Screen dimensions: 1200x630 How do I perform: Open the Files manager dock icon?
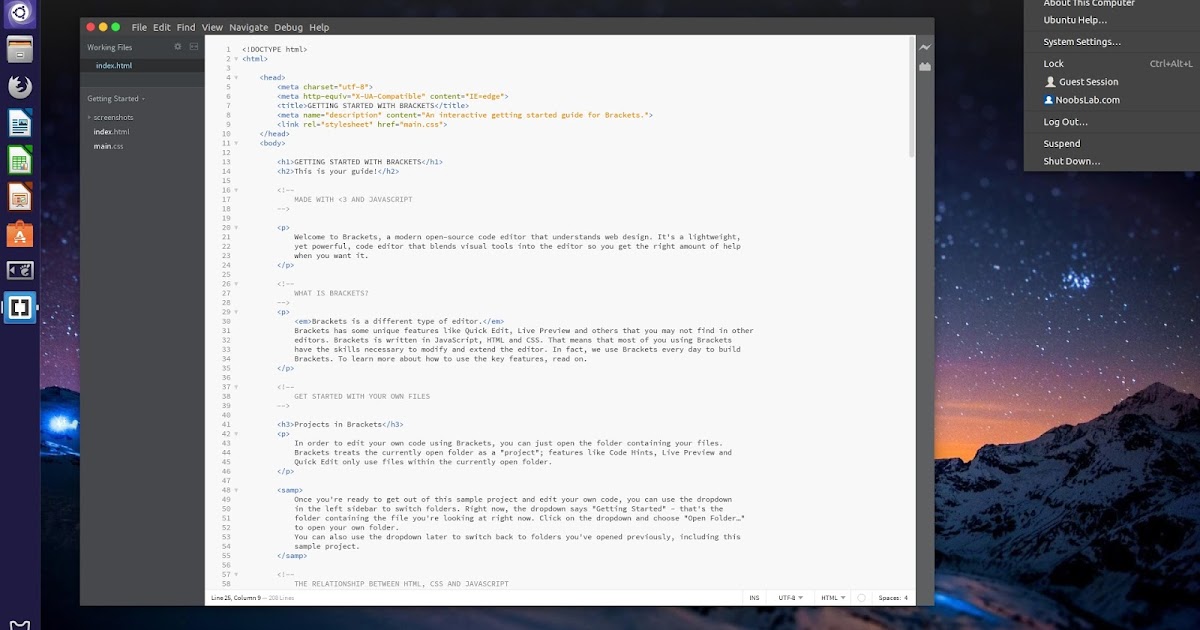[x=20, y=49]
